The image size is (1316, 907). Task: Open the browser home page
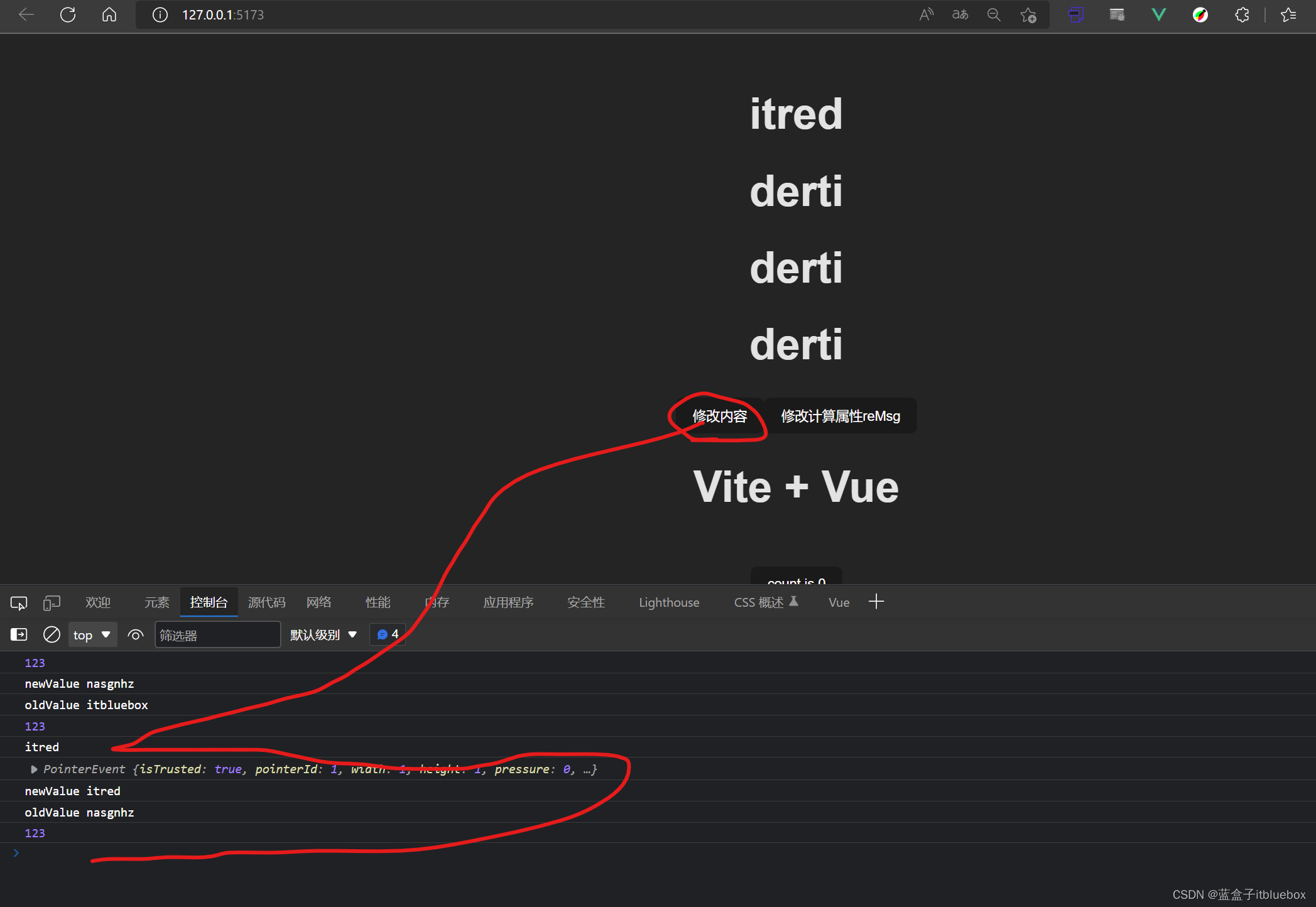coord(109,14)
